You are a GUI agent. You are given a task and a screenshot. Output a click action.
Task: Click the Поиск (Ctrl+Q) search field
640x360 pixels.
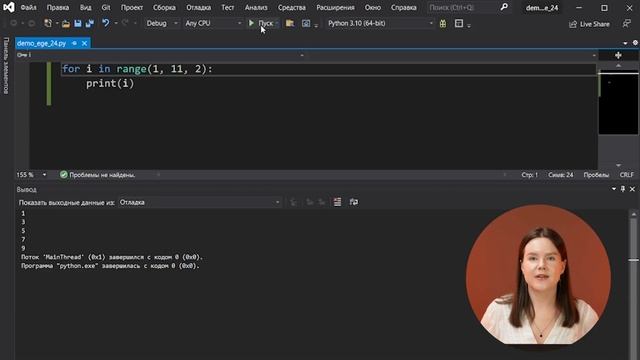tap(463, 7)
